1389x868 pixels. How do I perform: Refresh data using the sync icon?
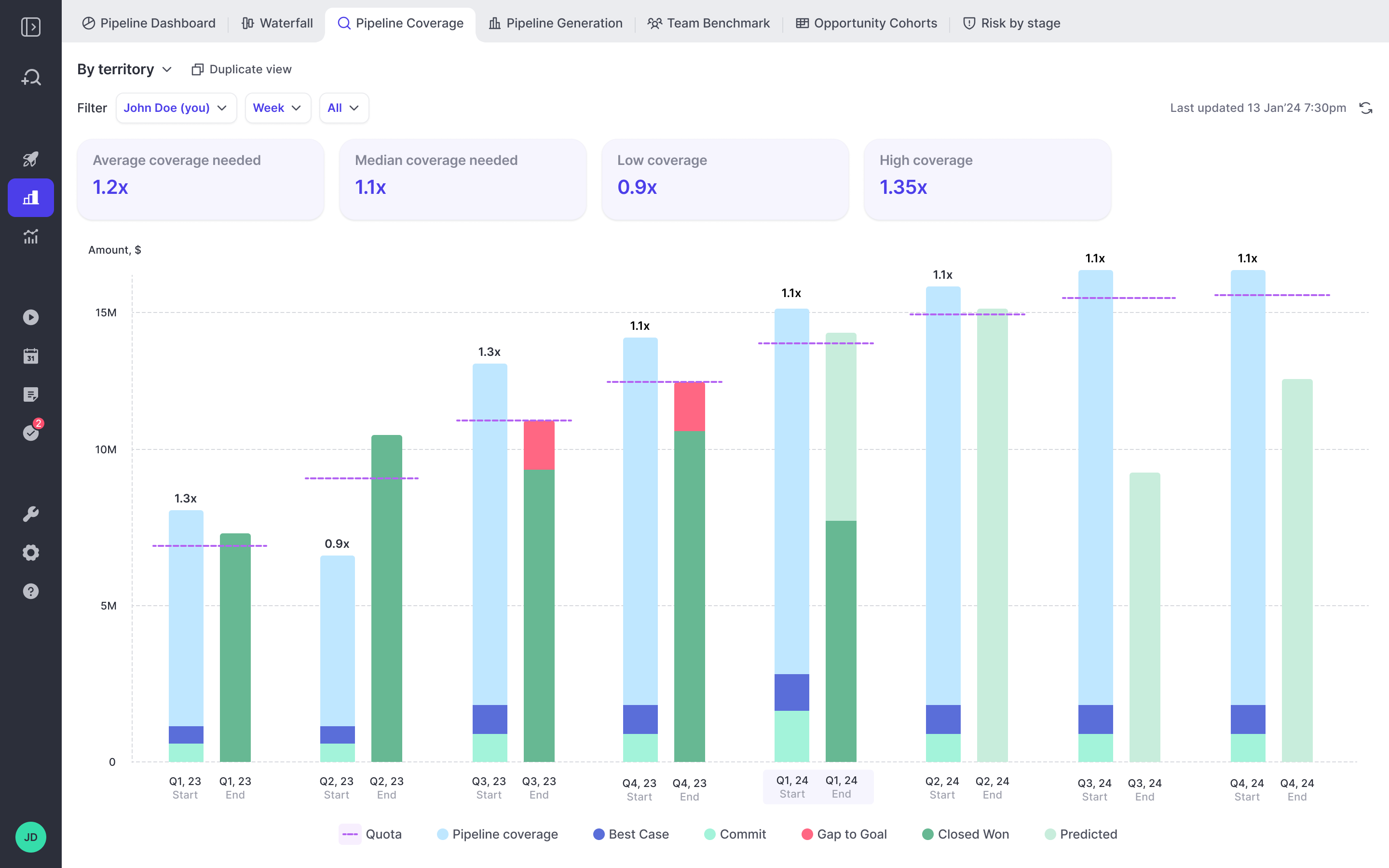pos(1365,108)
